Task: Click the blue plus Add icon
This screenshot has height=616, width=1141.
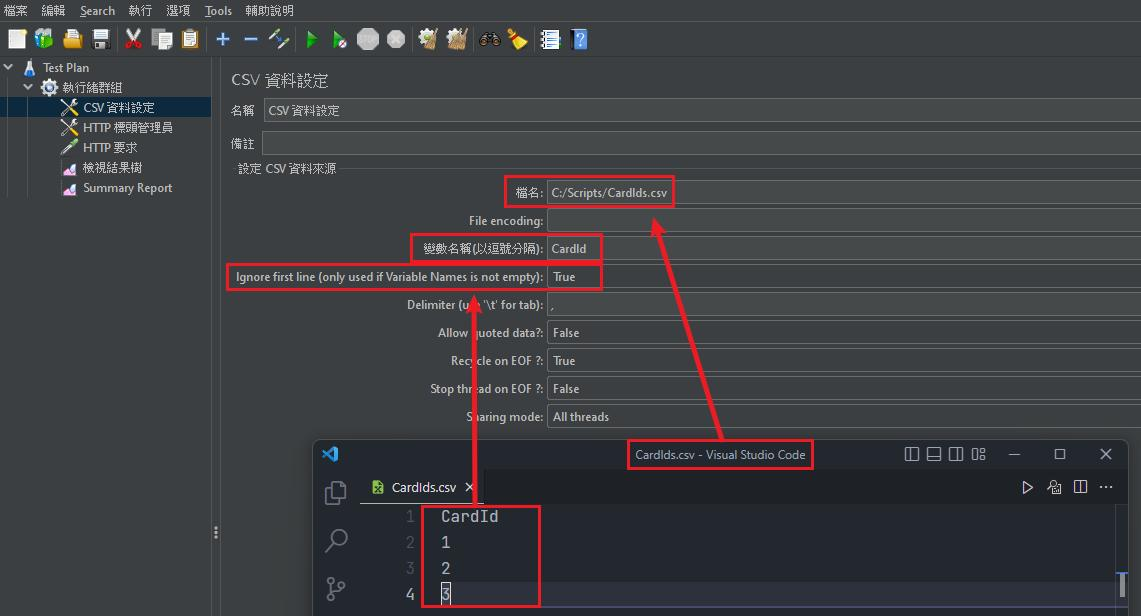Action: coord(223,39)
